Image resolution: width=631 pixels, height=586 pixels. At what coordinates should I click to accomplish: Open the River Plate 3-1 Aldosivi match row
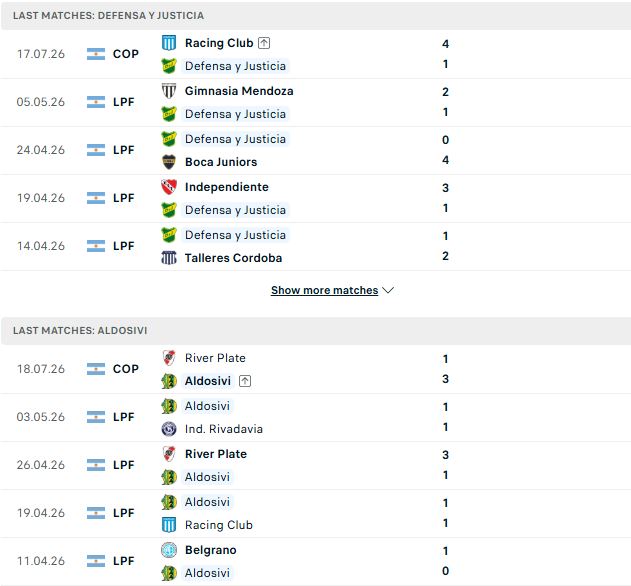(x=316, y=465)
